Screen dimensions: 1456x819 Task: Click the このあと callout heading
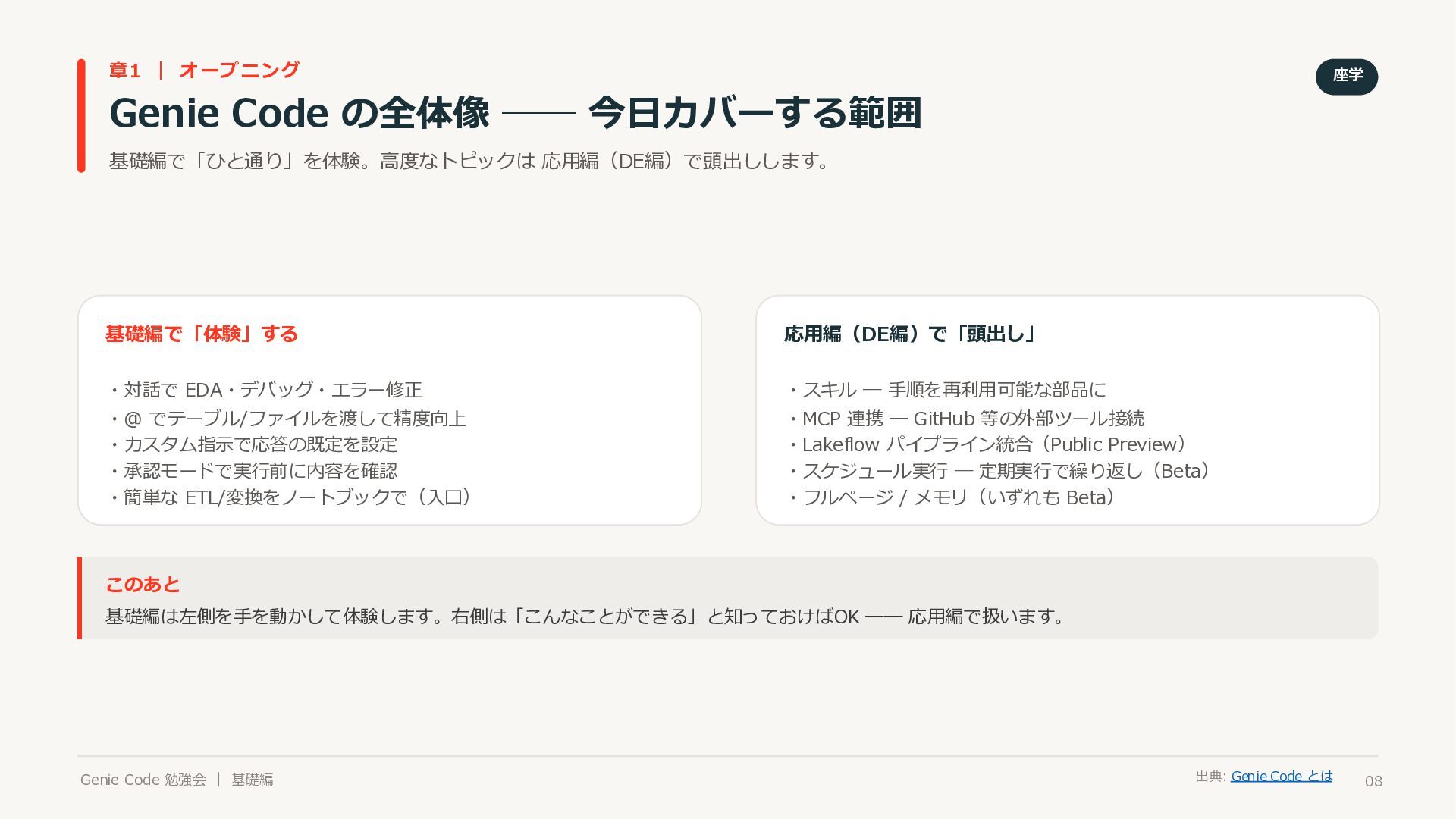143,585
